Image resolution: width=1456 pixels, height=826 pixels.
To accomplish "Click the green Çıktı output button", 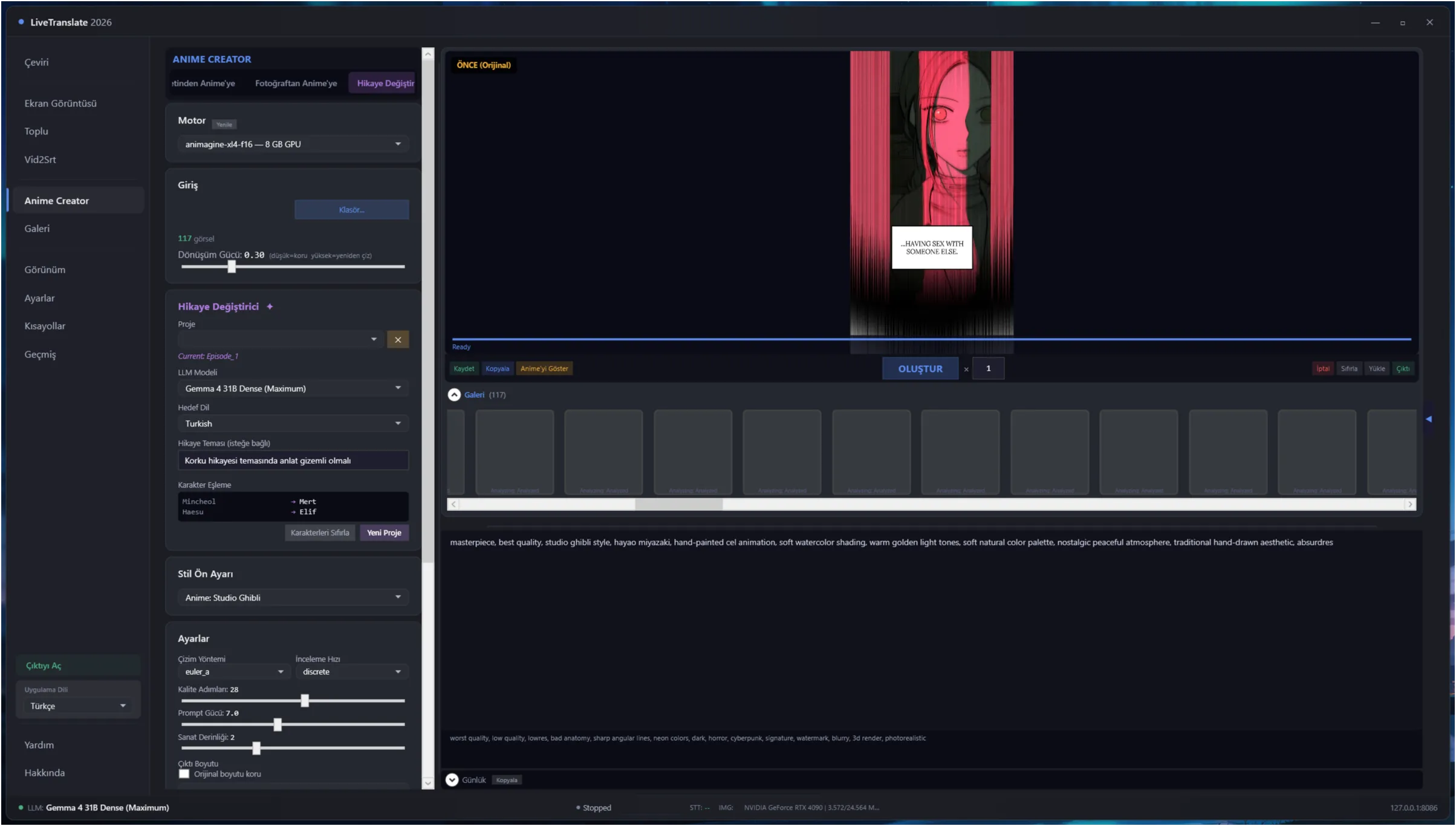I will coord(1403,369).
